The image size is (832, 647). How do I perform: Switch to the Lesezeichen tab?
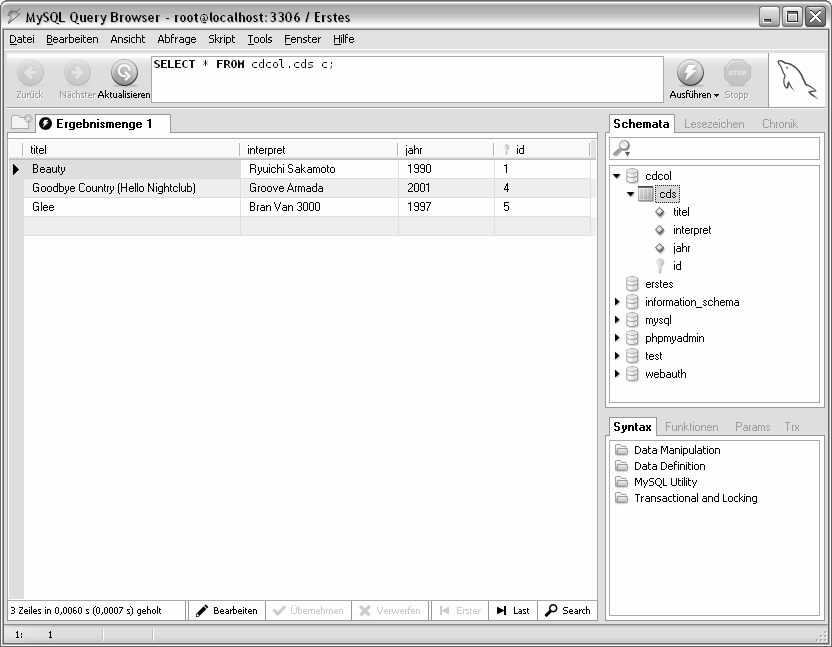click(713, 124)
